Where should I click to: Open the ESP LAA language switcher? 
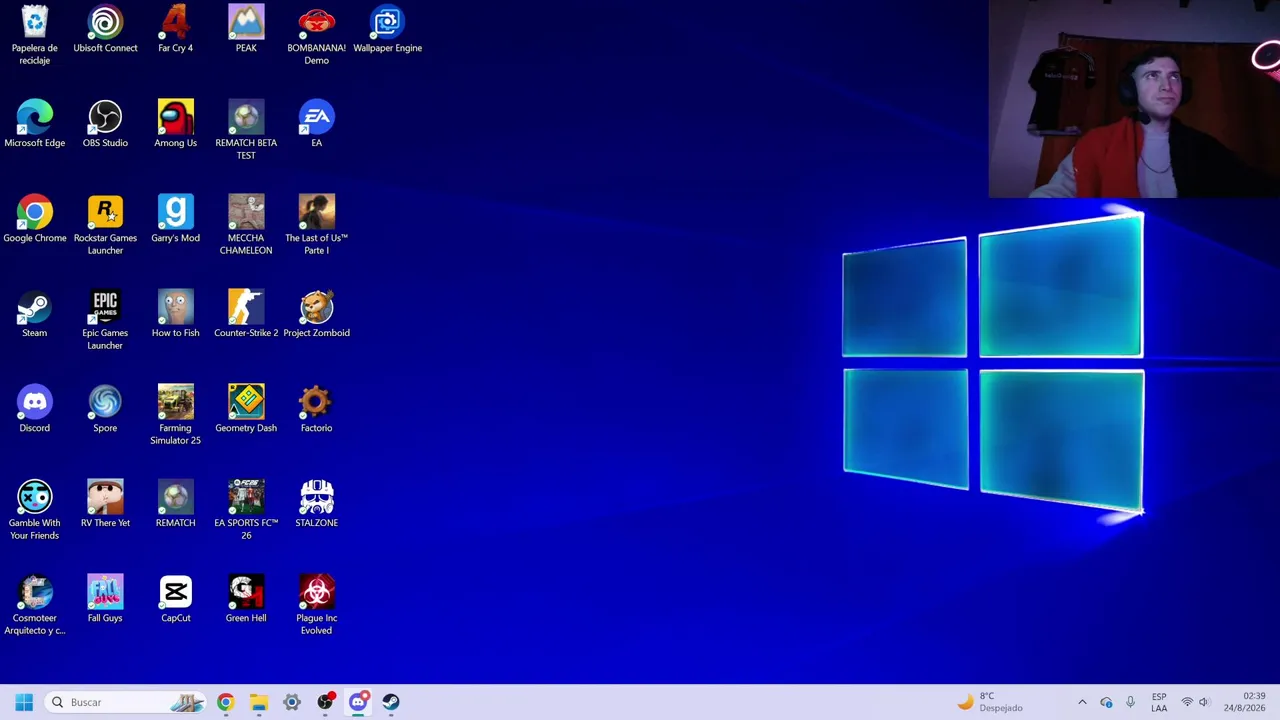[1159, 702]
